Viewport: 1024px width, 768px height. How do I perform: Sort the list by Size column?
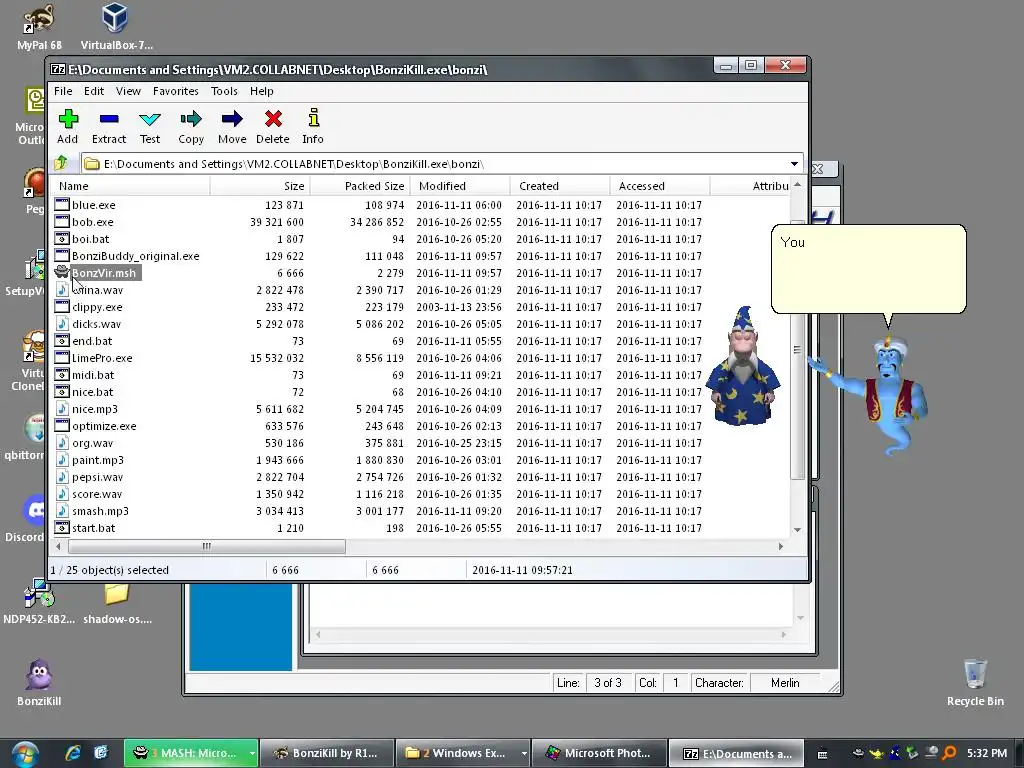(260, 185)
